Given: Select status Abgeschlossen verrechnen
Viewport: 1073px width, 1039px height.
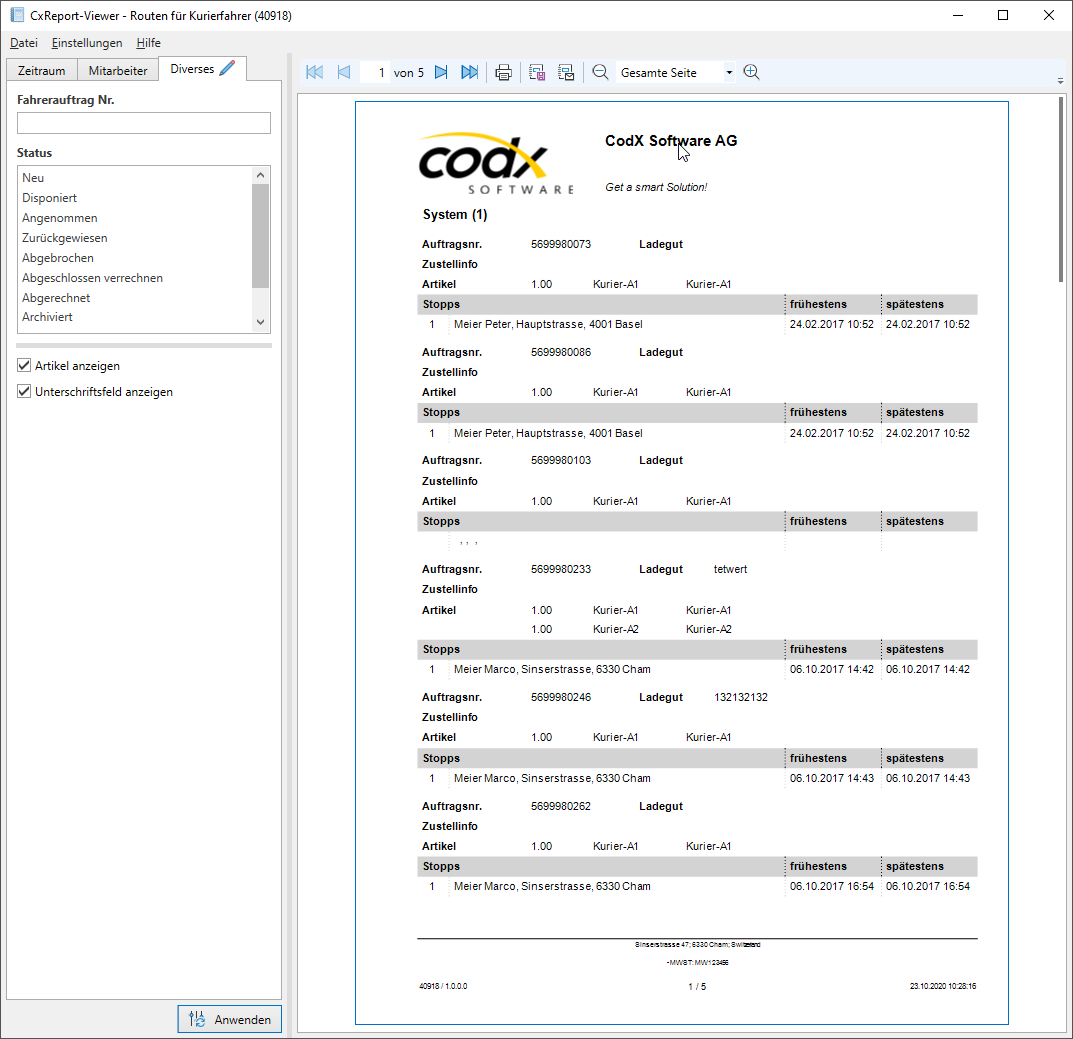Looking at the screenshot, I should click(135, 278).
